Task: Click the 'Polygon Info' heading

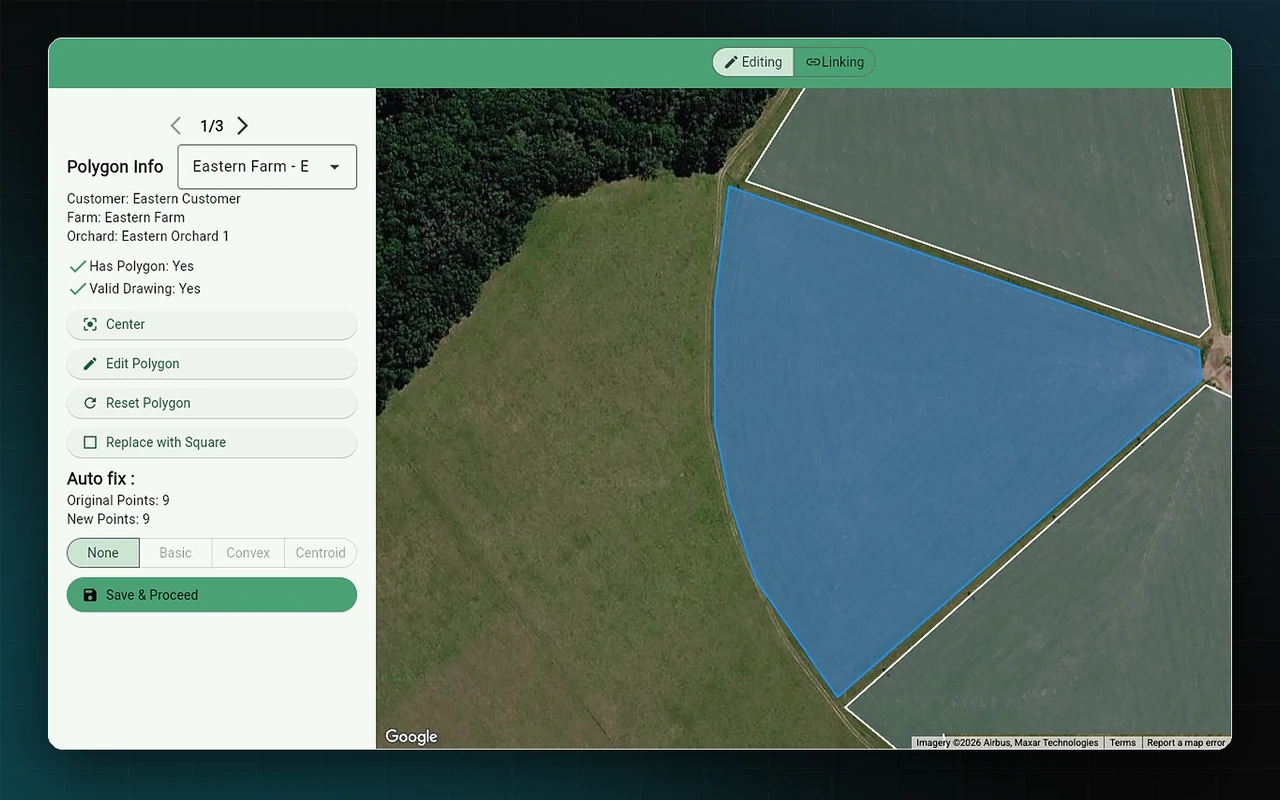Action: click(x=115, y=167)
